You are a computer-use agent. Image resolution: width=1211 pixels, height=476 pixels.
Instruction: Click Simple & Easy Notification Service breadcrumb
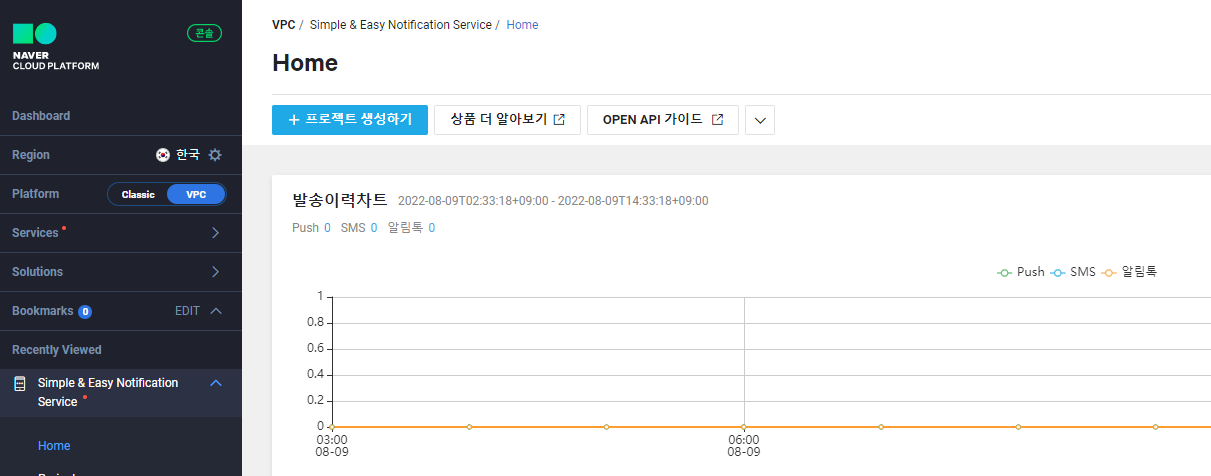(401, 24)
